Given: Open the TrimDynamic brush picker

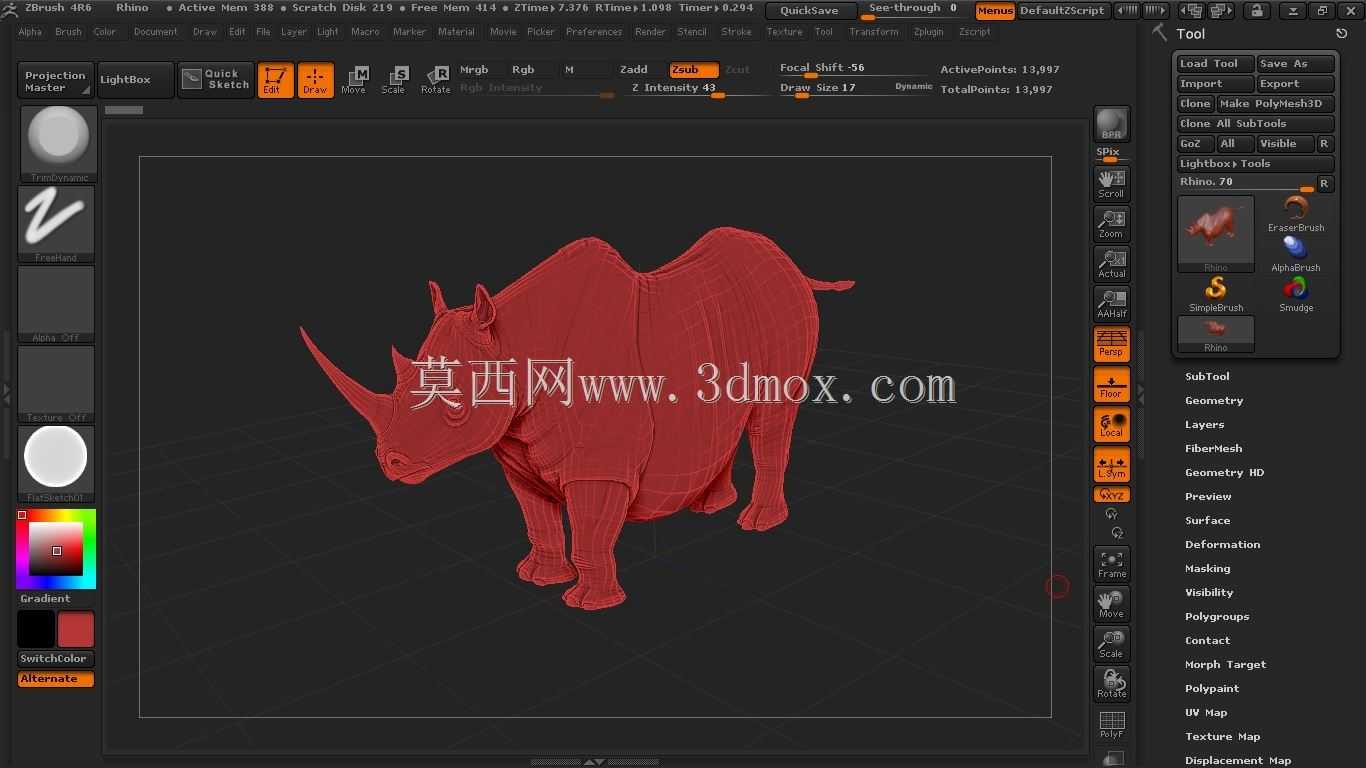Looking at the screenshot, I should (x=57, y=143).
